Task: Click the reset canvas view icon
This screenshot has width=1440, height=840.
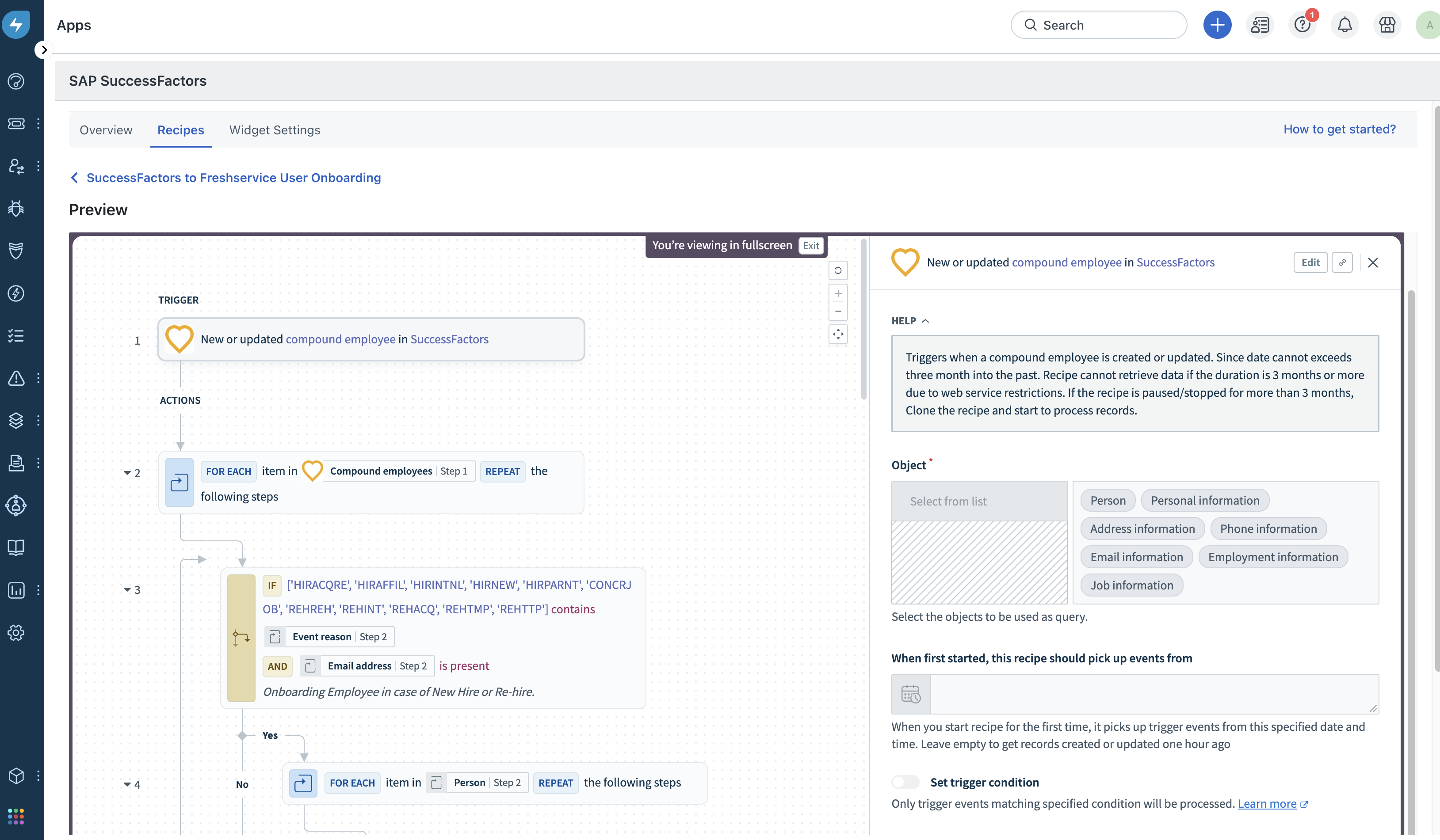Action: point(838,271)
